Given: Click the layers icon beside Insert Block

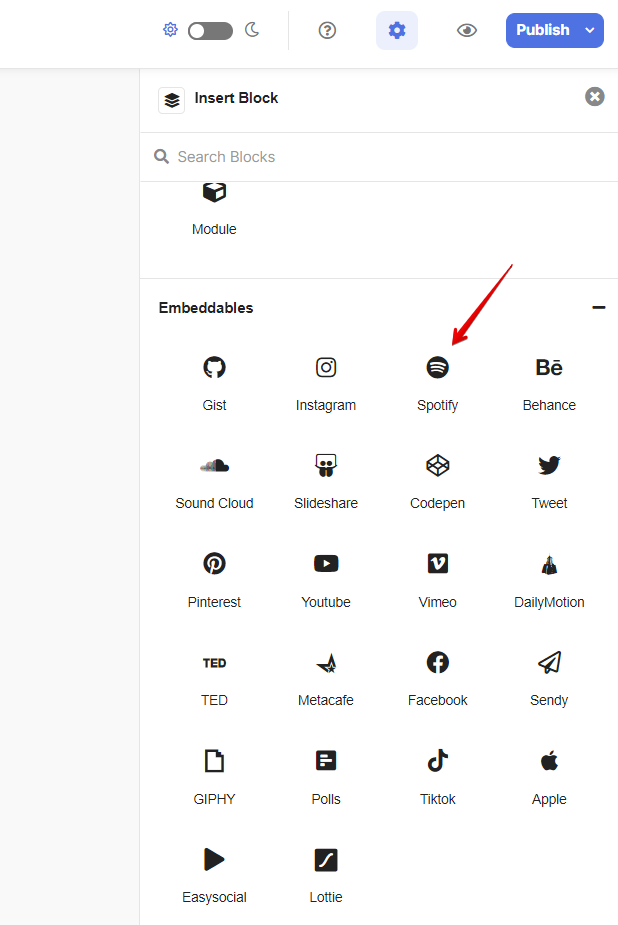Looking at the screenshot, I should 172,100.
